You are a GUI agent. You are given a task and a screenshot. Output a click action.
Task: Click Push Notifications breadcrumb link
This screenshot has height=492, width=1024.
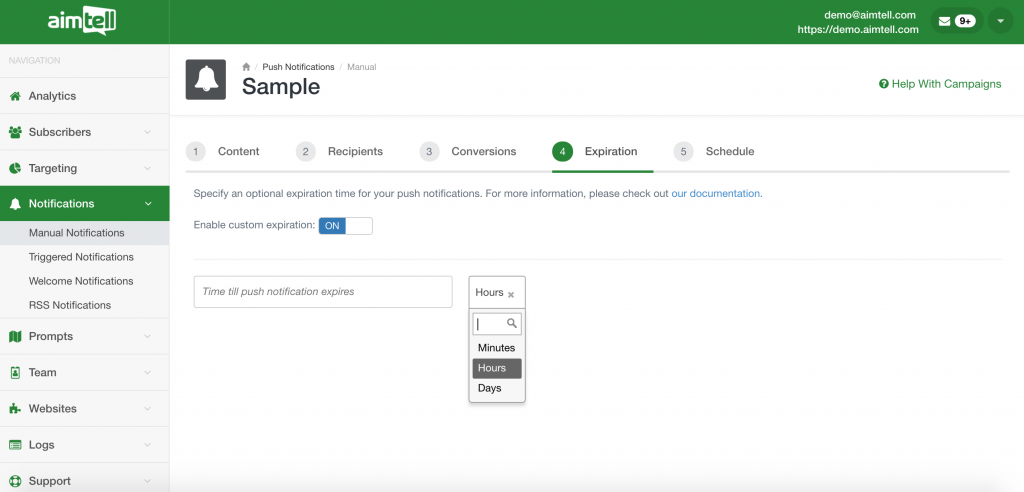298,67
